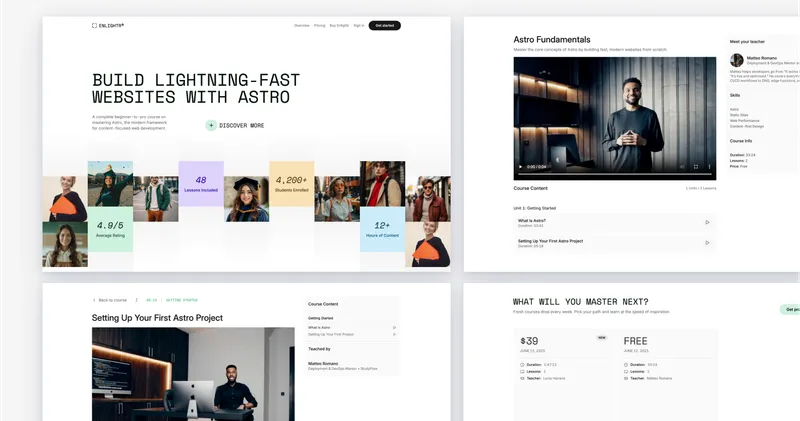
Task: Click play icon on What is Astro? lesson
Action: [707, 222]
